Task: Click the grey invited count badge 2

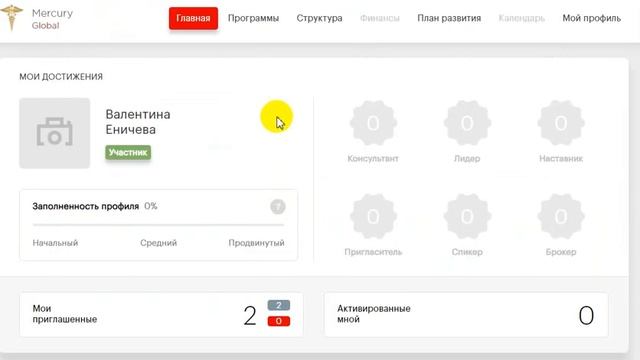Action: 279,305
